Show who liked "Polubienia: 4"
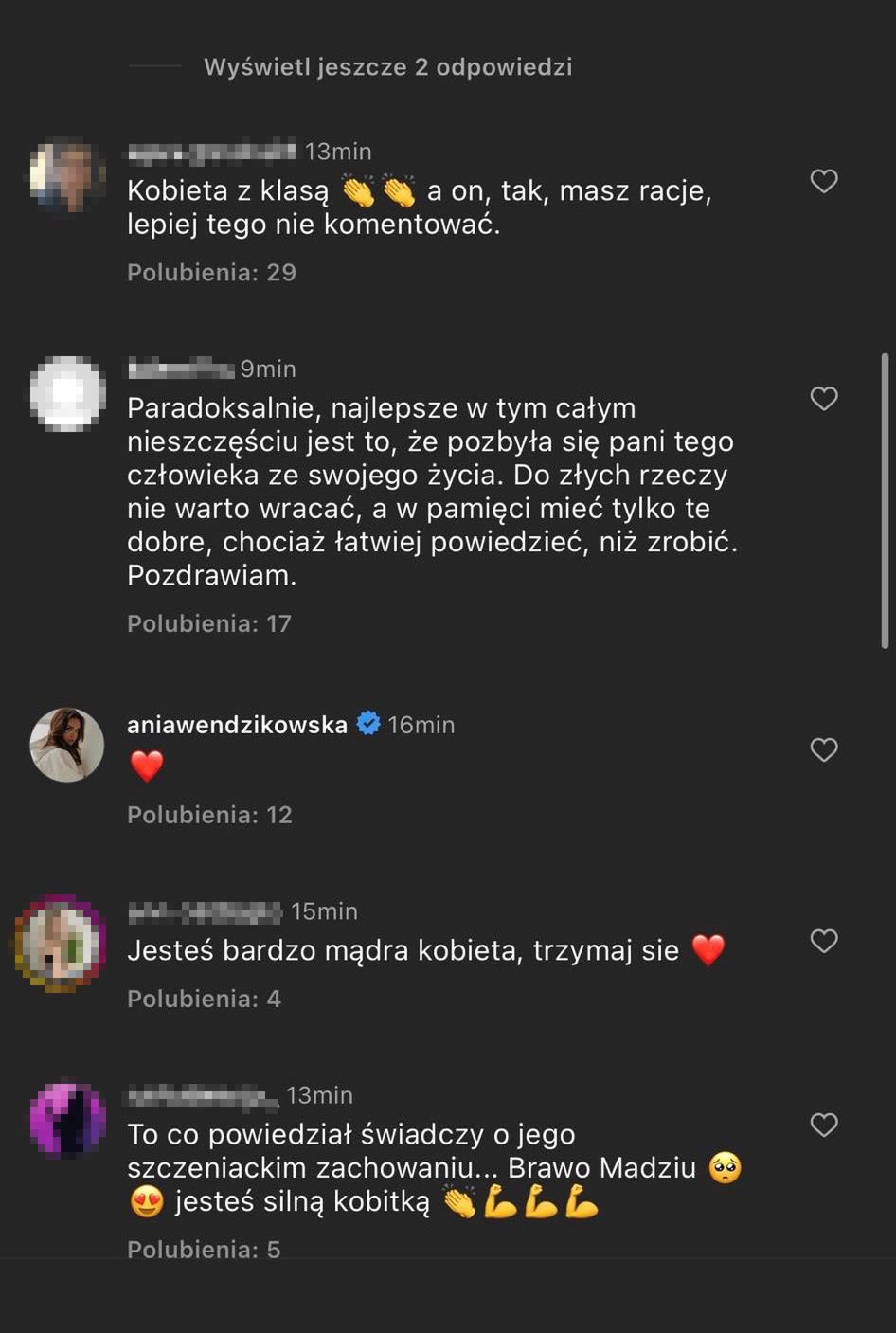 (204, 999)
